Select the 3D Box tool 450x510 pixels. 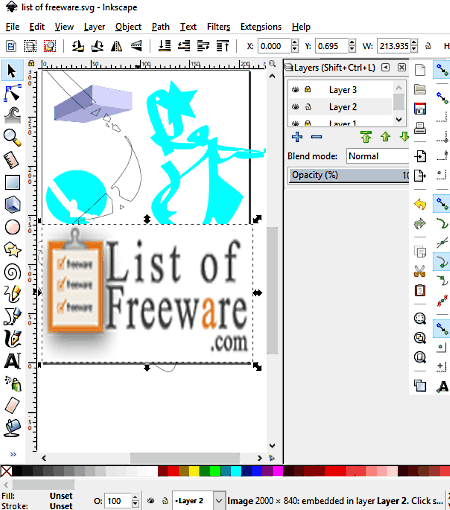coord(12,204)
